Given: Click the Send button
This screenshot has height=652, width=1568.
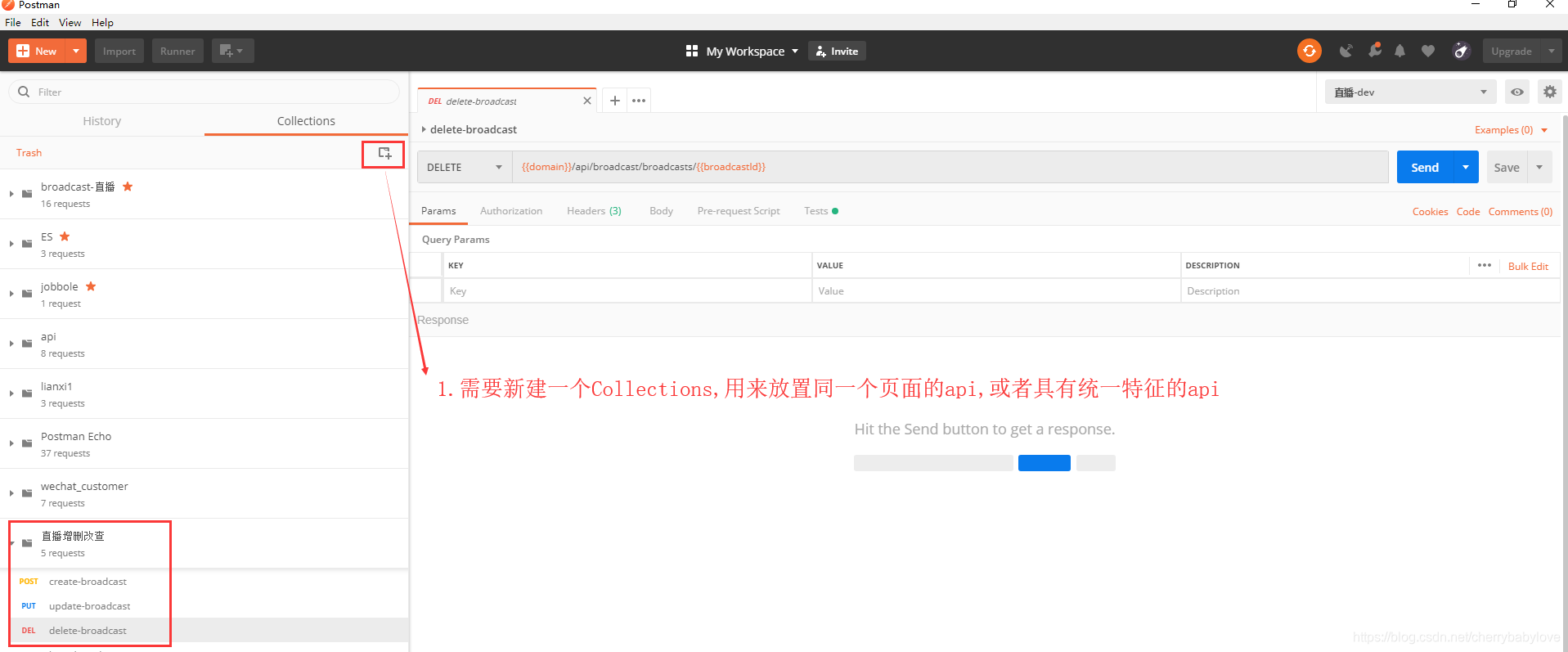Looking at the screenshot, I should [1425, 167].
